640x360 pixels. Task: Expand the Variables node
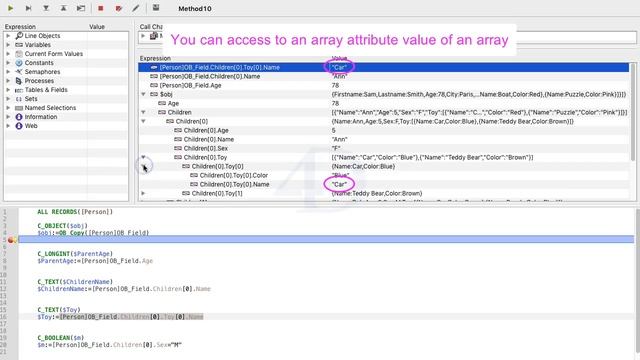[x=8, y=45]
